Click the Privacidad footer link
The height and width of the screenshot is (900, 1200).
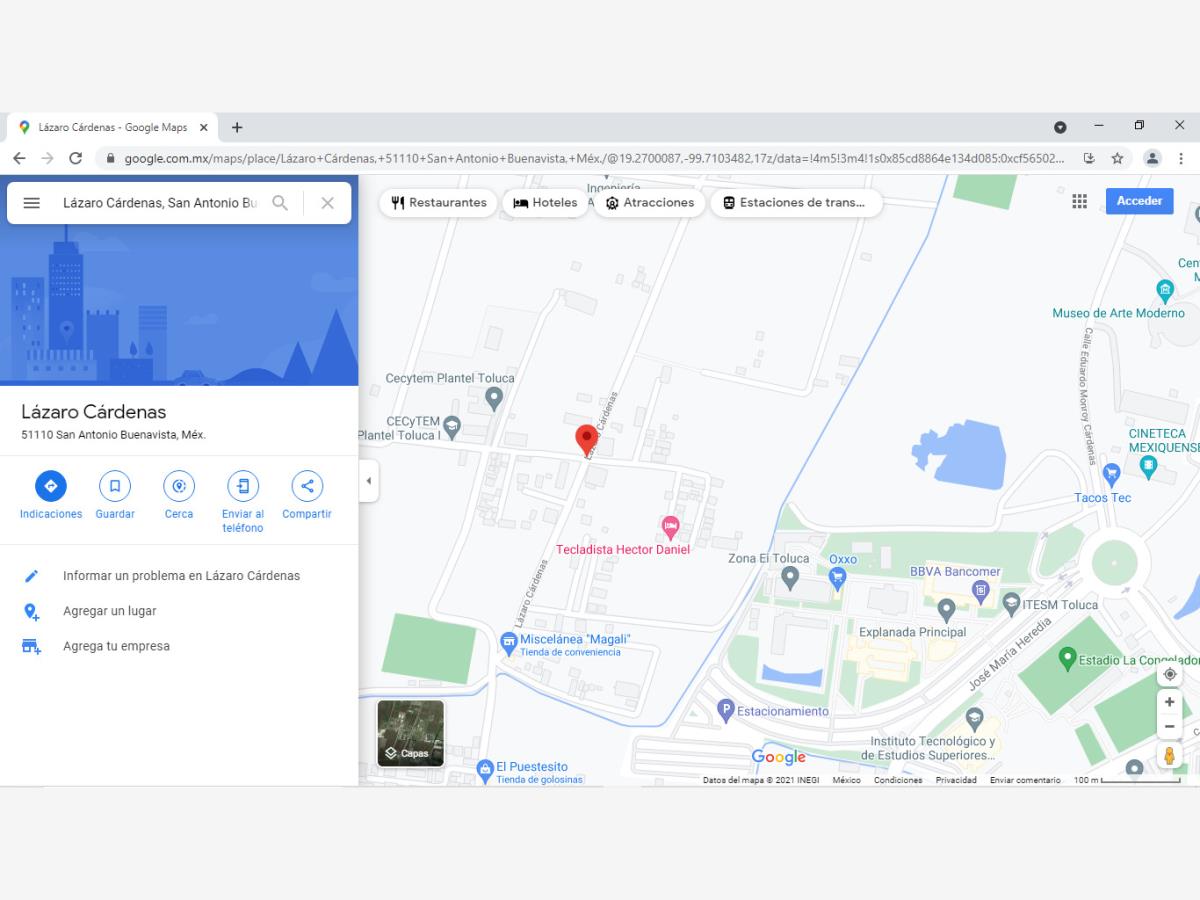point(956,780)
